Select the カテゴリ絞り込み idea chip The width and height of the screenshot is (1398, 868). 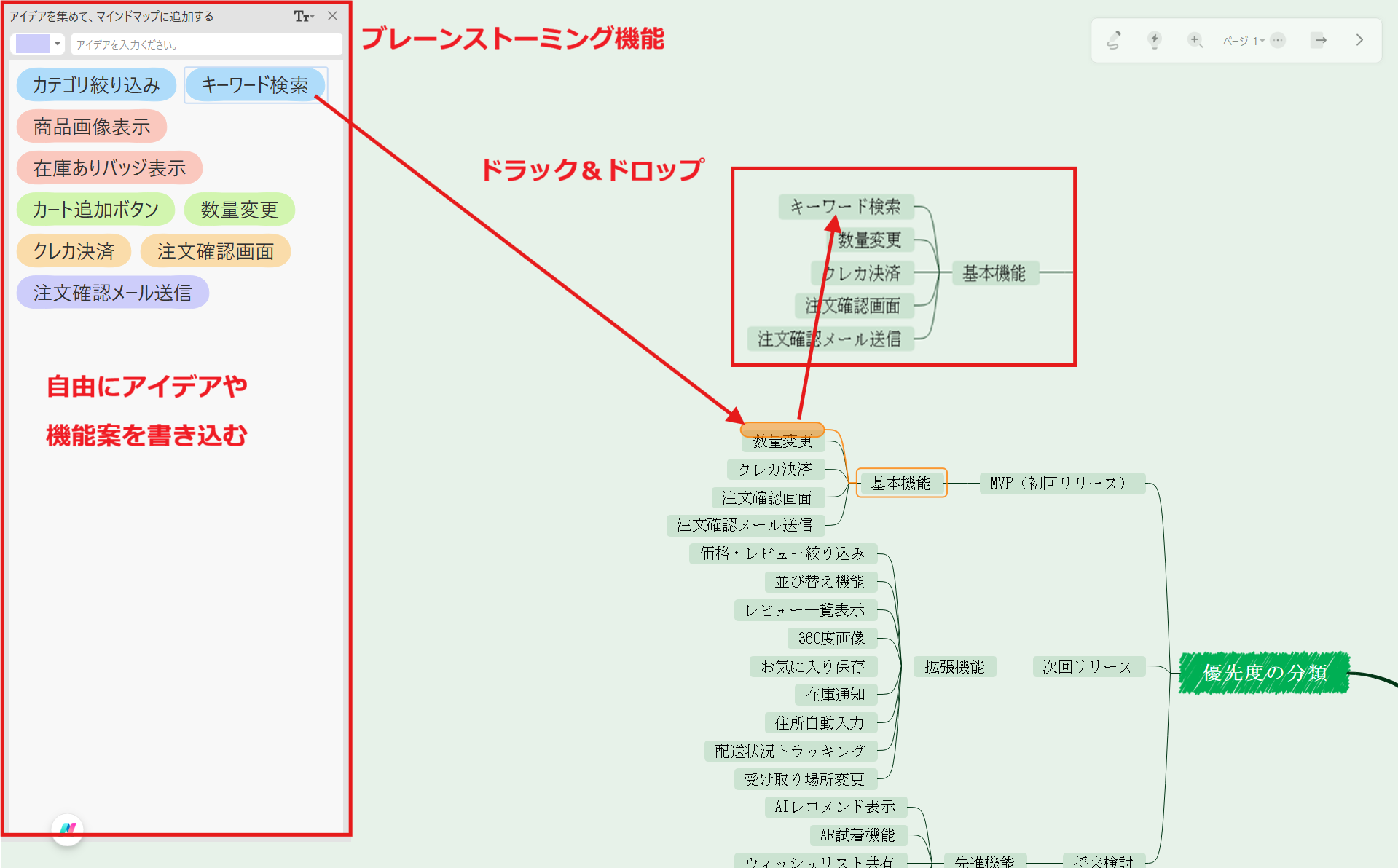click(x=96, y=85)
